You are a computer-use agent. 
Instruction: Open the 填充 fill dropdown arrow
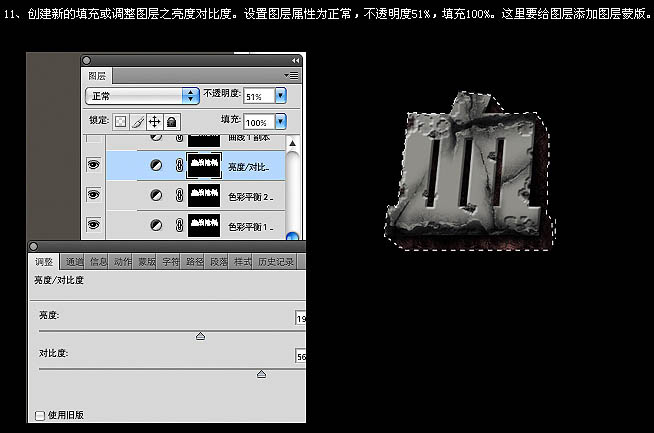point(280,121)
